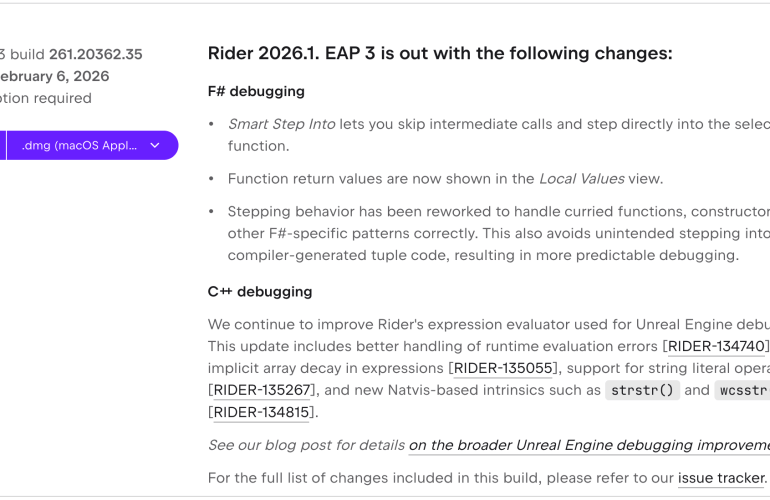The image size is (770, 500).
Task: Click the strstr() code snippet
Action: click(642, 390)
